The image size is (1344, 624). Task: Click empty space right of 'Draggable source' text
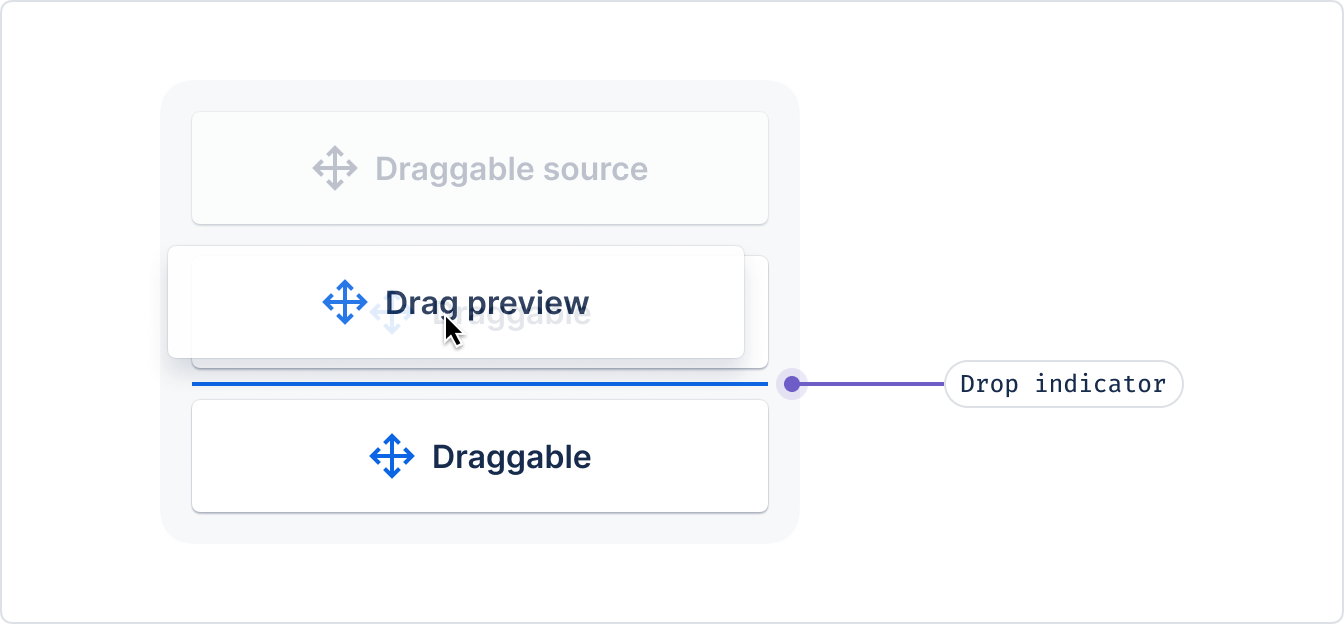[707, 168]
